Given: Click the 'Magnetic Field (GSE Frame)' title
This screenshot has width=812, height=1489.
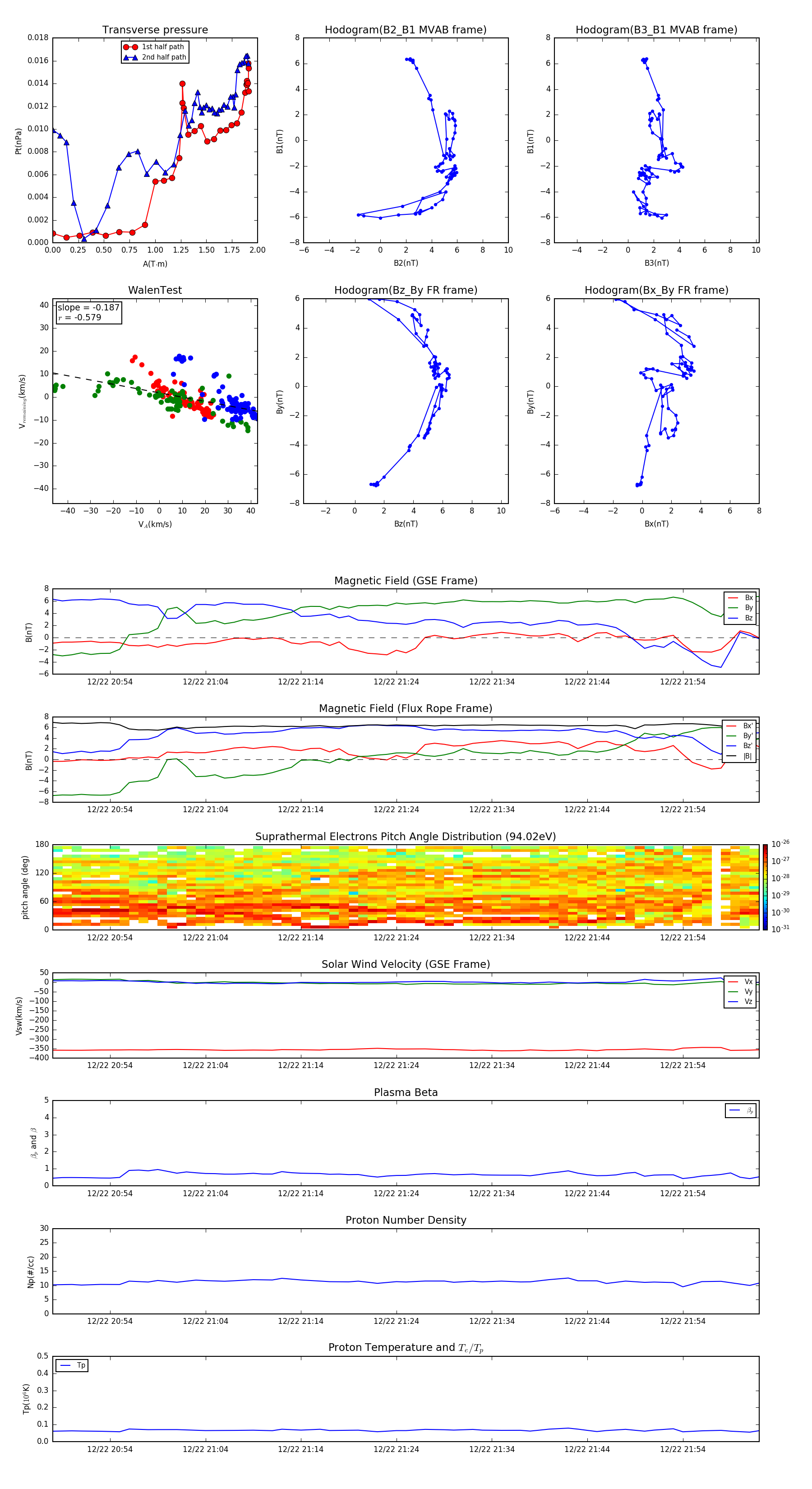Looking at the screenshot, I should (406, 581).
